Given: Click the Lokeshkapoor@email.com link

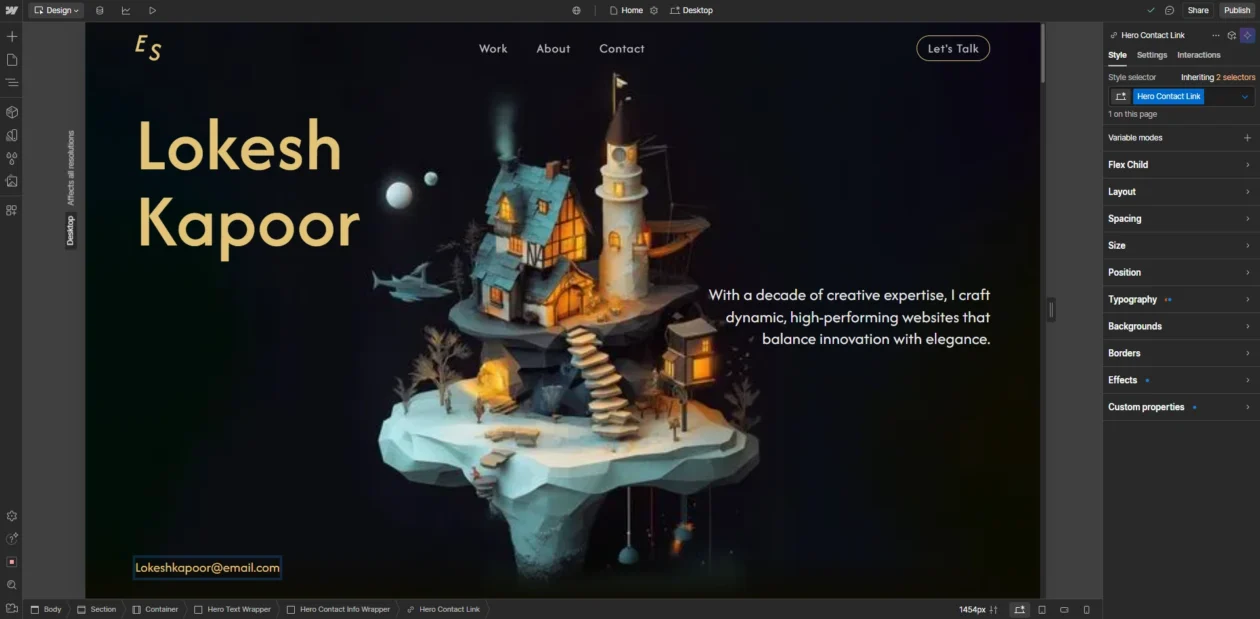Looking at the screenshot, I should (207, 568).
